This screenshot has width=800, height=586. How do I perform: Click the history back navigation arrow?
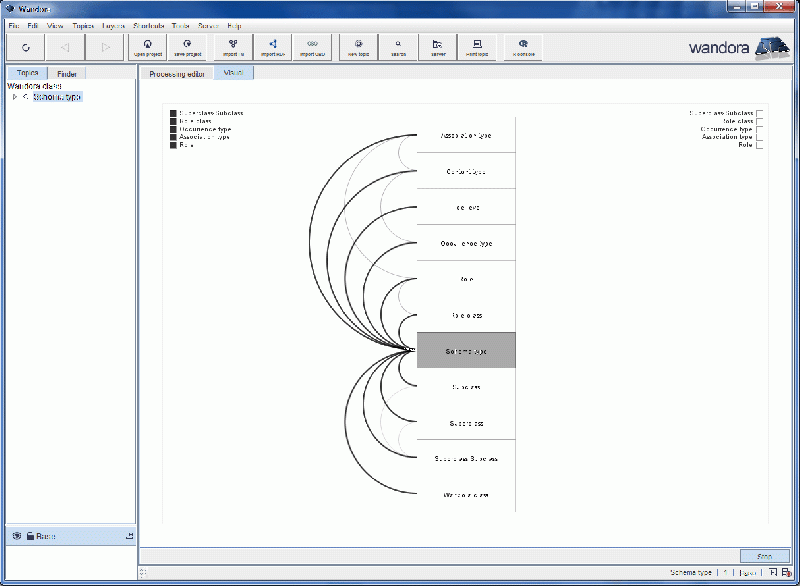64,46
